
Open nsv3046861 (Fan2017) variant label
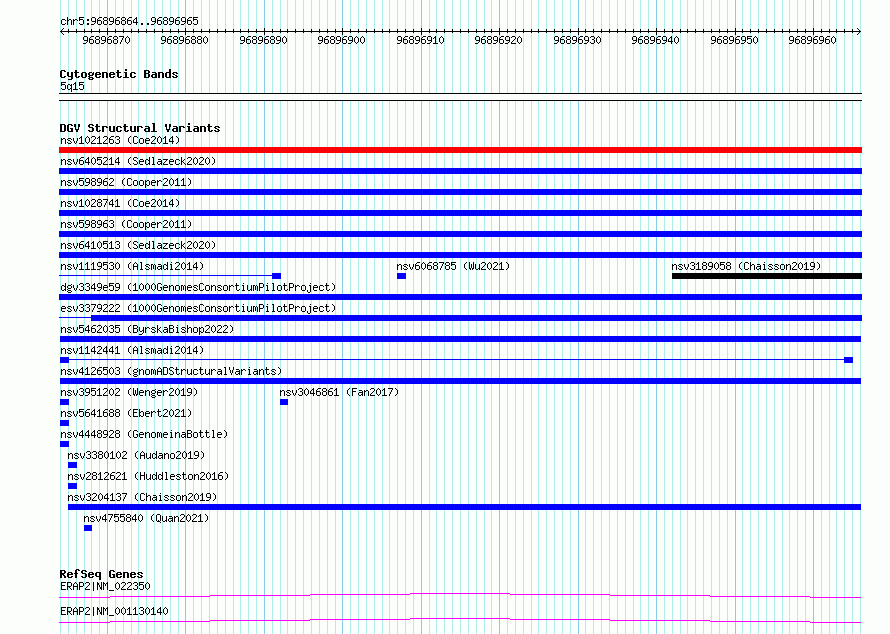[339, 392]
